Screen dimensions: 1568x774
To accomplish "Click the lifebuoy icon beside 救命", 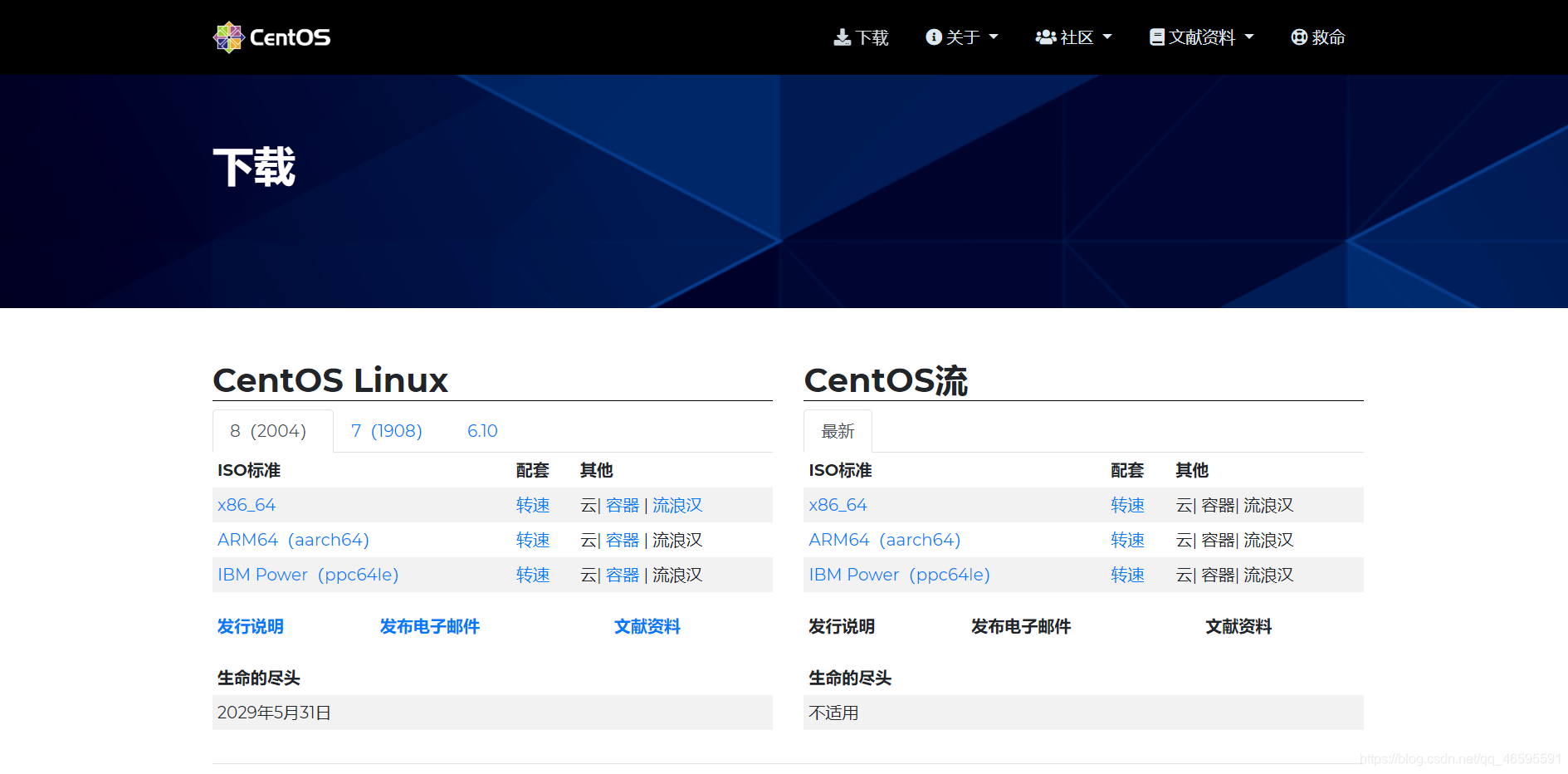I will (x=1299, y=37).
